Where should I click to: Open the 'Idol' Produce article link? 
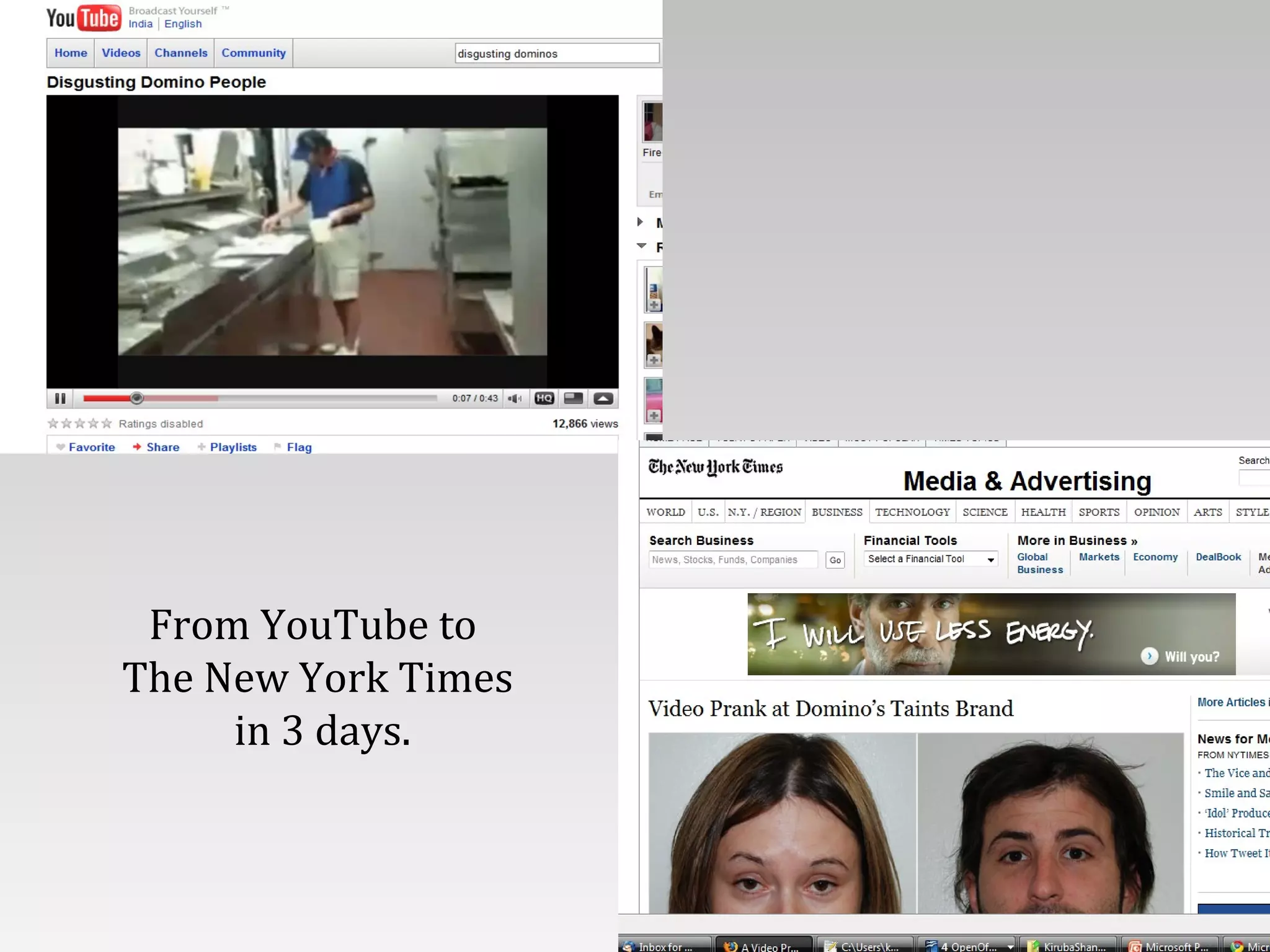click(1237, 813)
